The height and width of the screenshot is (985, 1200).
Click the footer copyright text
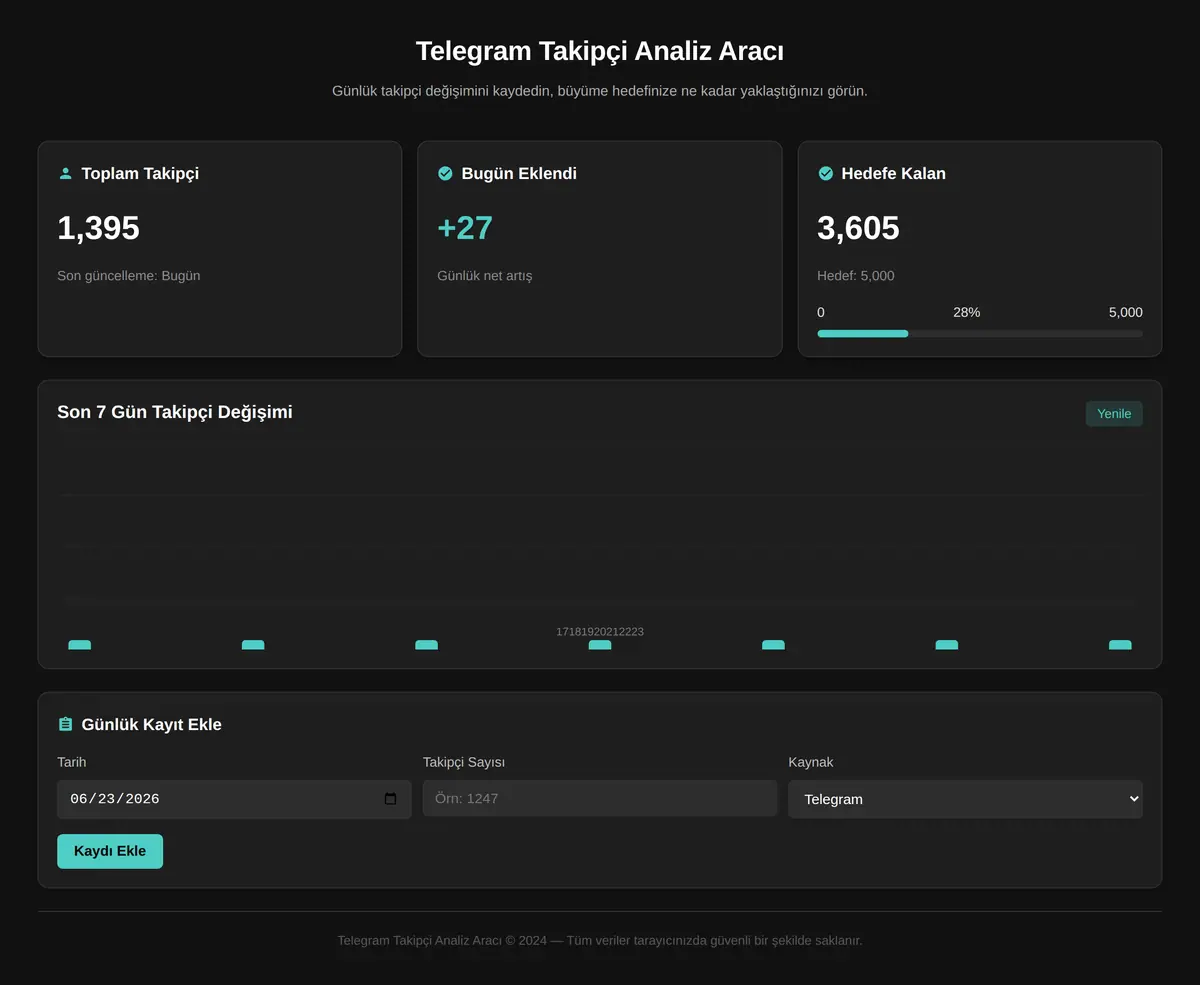pyautogui.click(x=600, y=941)
